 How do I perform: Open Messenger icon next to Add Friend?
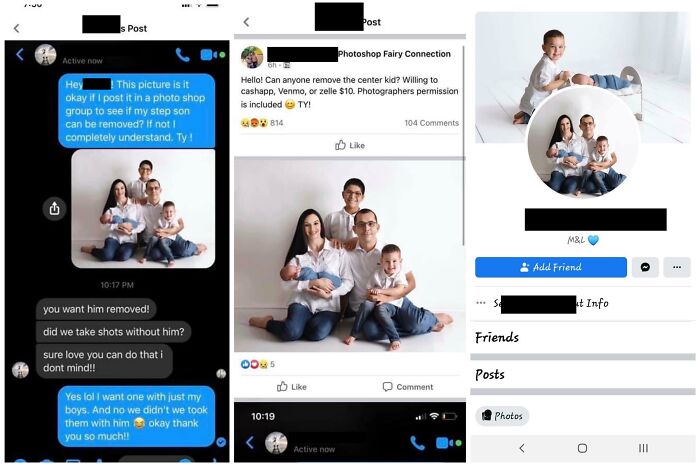click(x=645, y=267)
